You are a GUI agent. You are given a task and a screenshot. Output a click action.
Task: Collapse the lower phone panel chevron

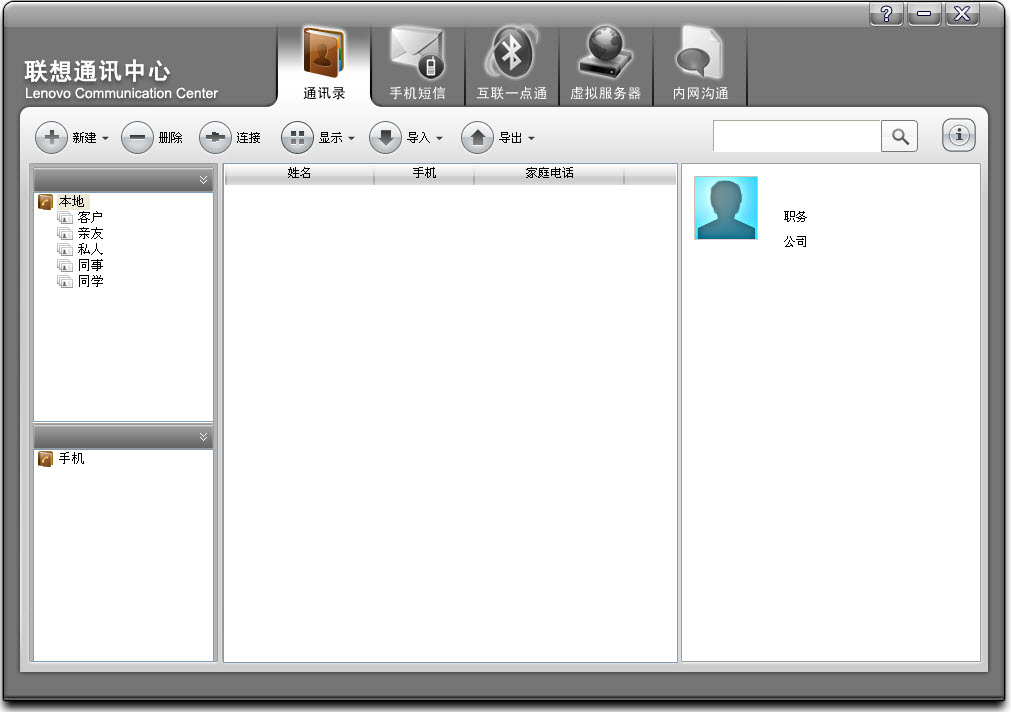click(203, 437)
